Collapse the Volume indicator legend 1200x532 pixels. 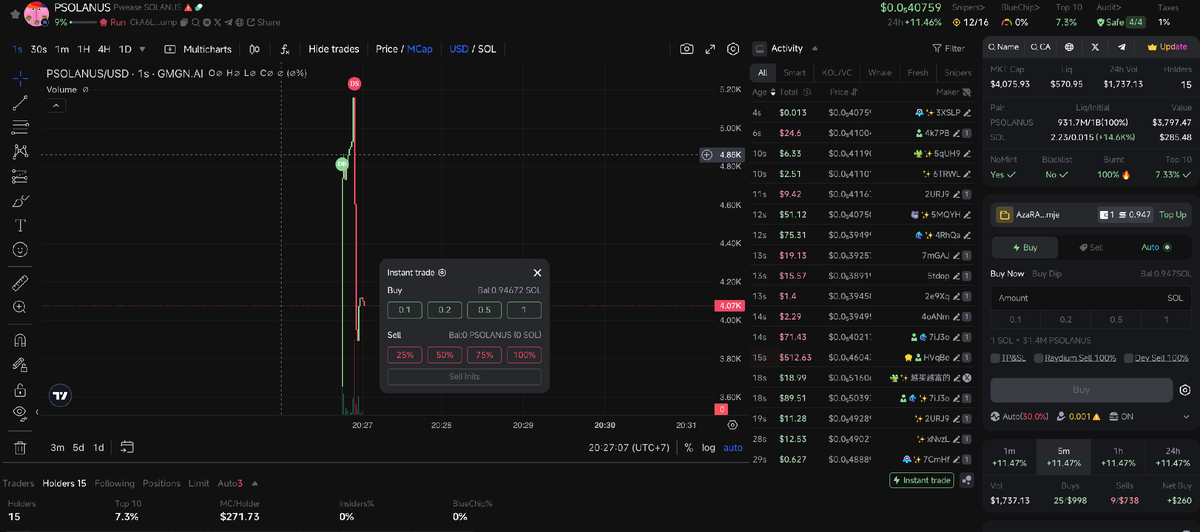point(58,105)
